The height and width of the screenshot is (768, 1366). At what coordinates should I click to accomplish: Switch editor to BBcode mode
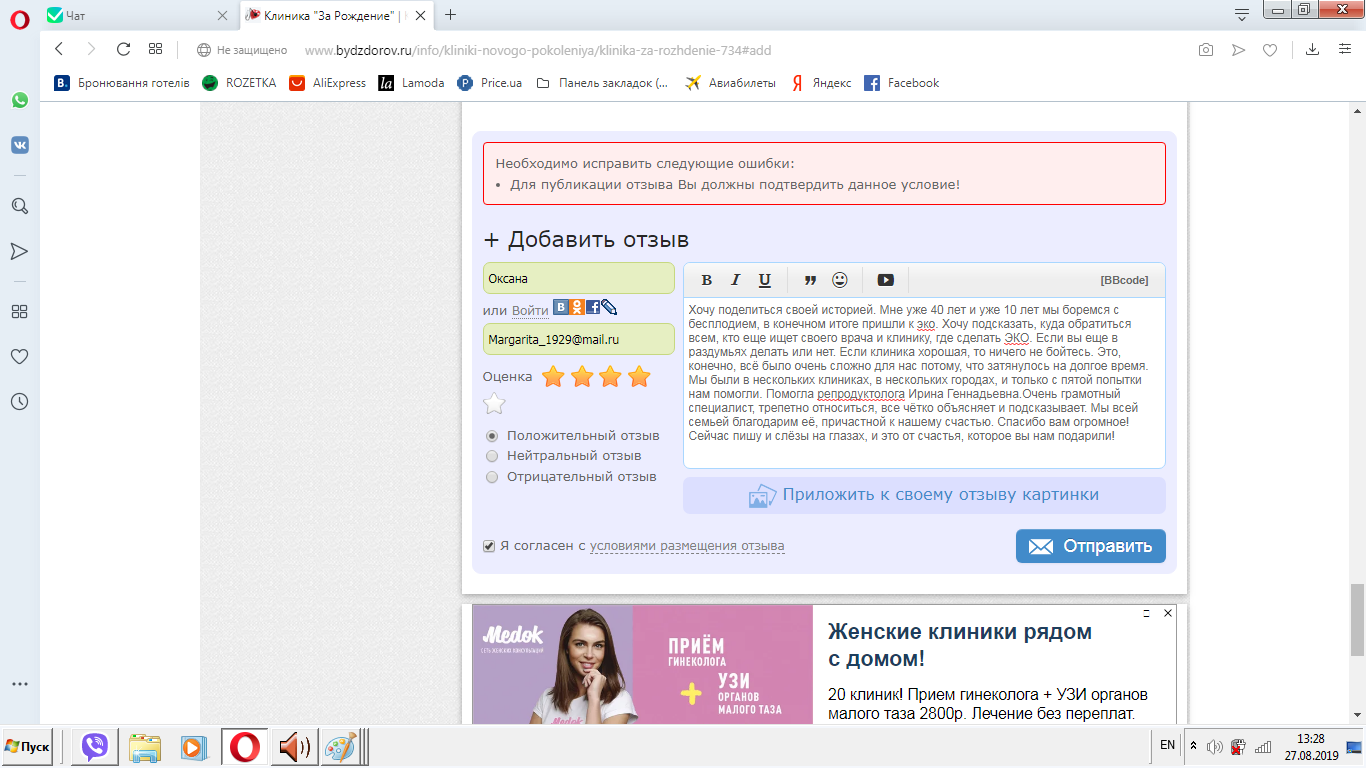1124,280
